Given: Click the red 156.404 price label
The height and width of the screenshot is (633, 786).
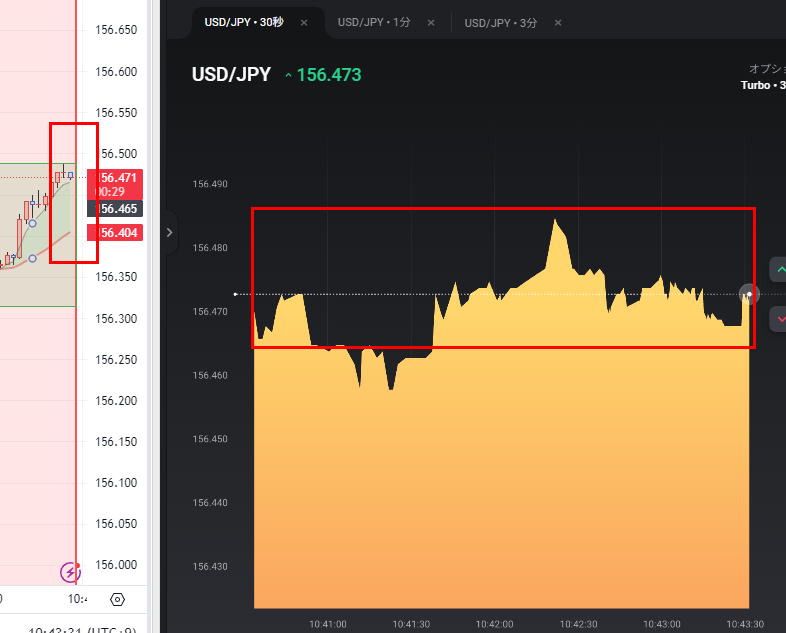Looking at the screenshot, I should point(118,232).
